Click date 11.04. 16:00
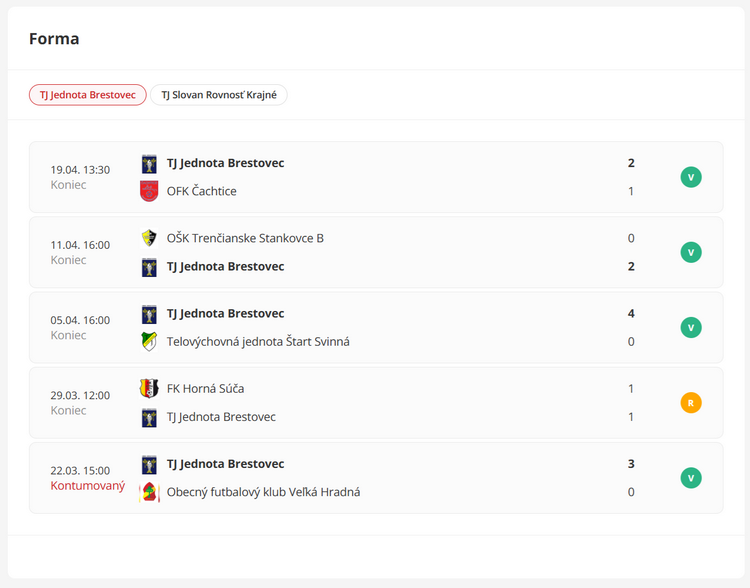Image resolution: width=750 pixels, height=588 pixels. tap(80, 245)
